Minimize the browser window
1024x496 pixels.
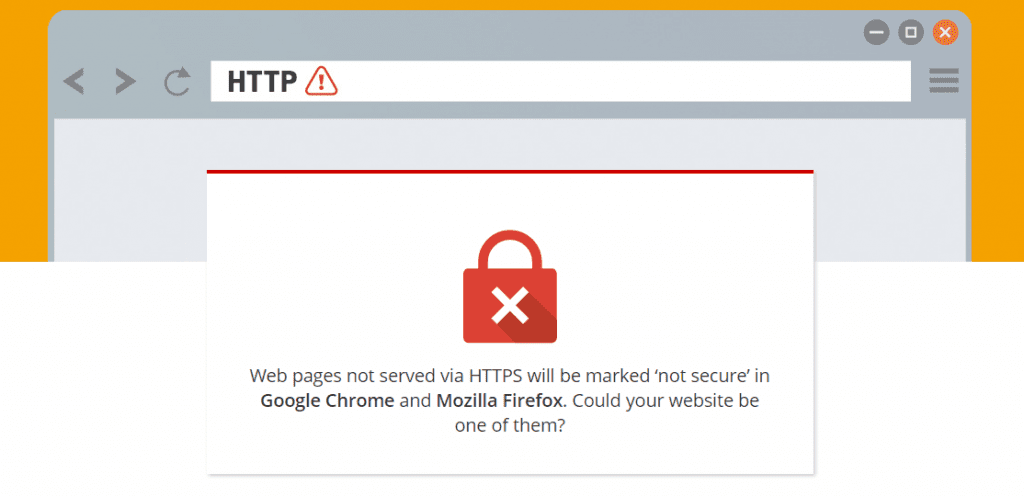pyautogui.click(x=876, y=32)
